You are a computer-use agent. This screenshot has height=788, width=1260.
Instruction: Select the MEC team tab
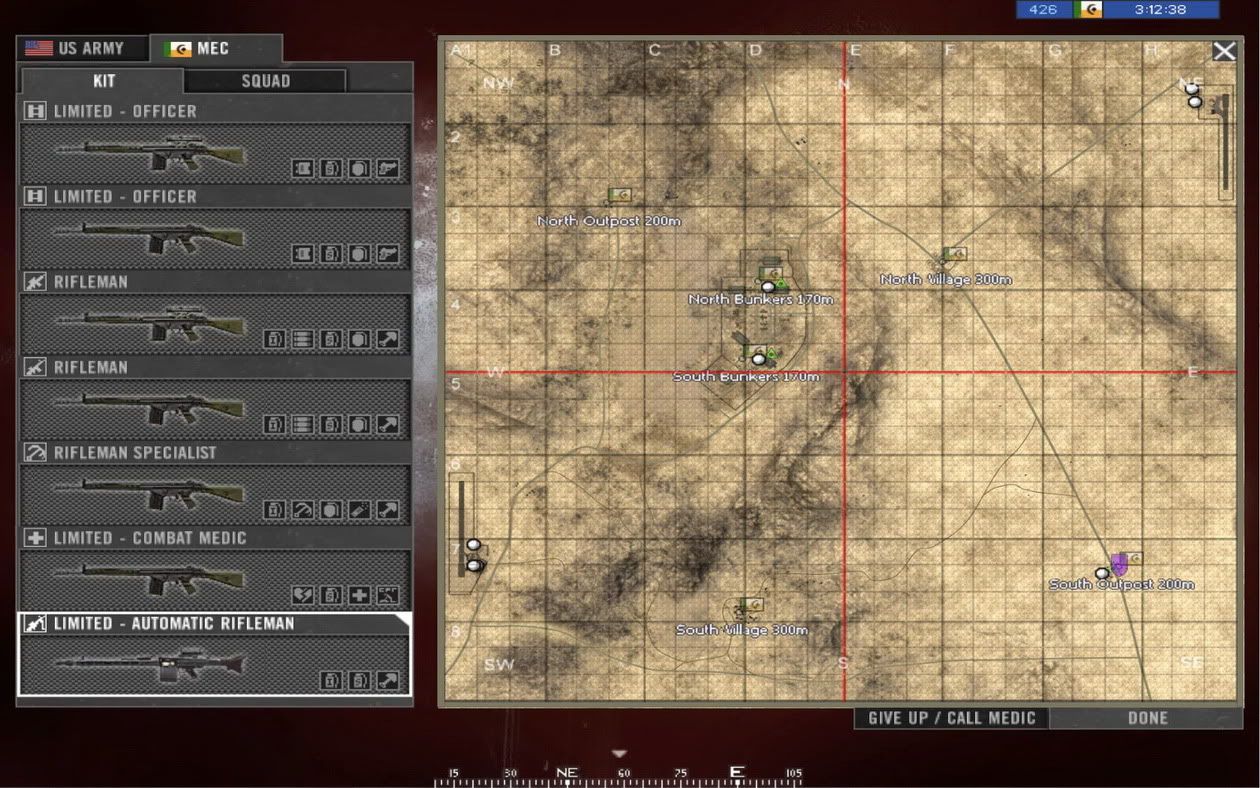click(x=214, y=48)
